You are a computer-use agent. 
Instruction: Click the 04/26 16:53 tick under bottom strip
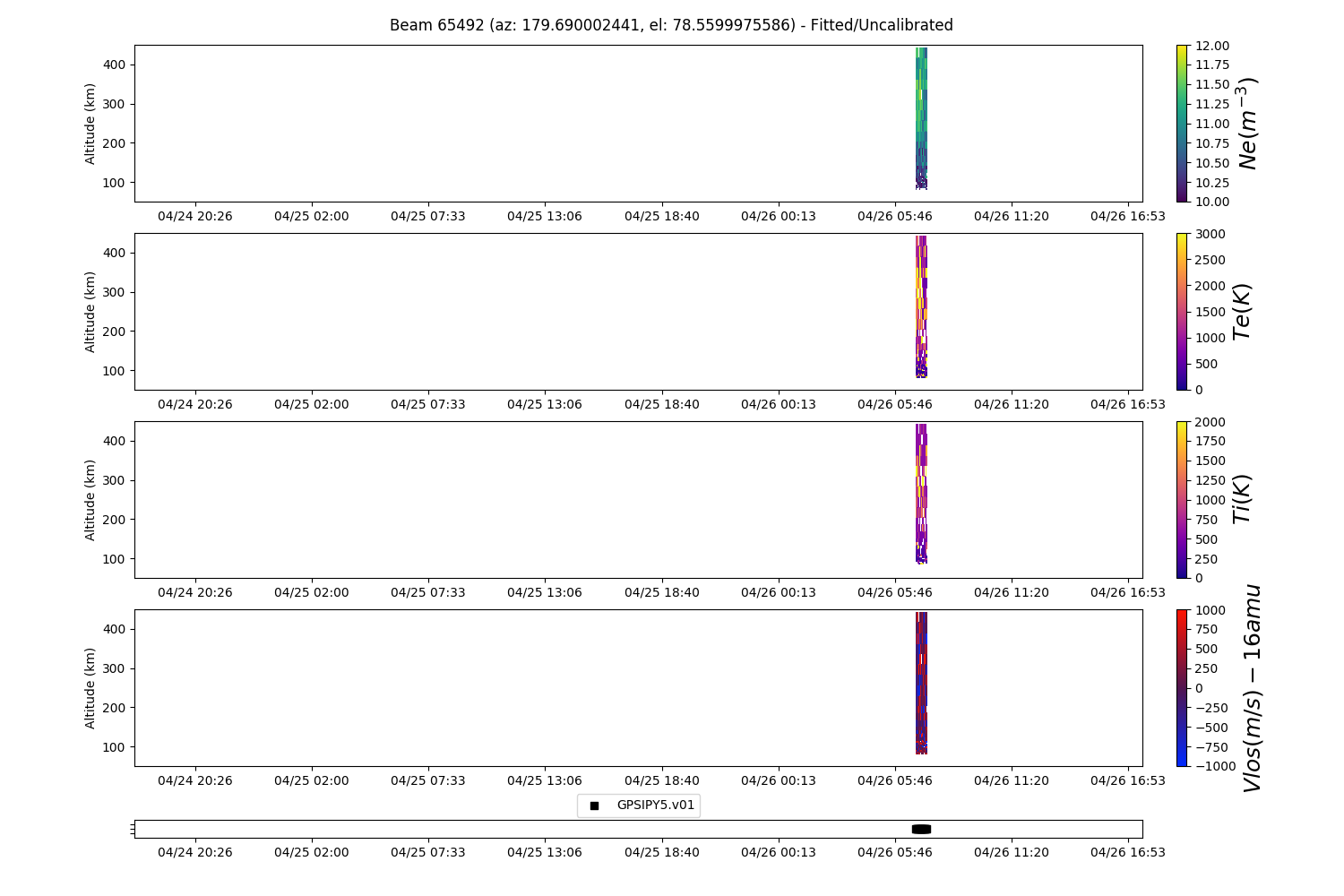[x=1128, y=852]
